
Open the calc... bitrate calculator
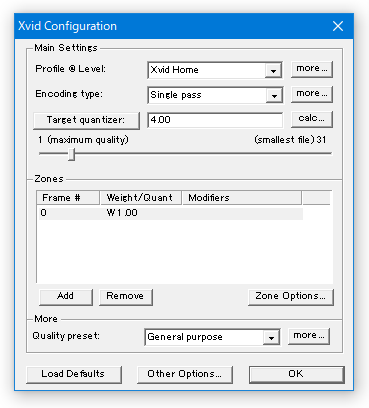pyautogui.click(x=312, y=119)
